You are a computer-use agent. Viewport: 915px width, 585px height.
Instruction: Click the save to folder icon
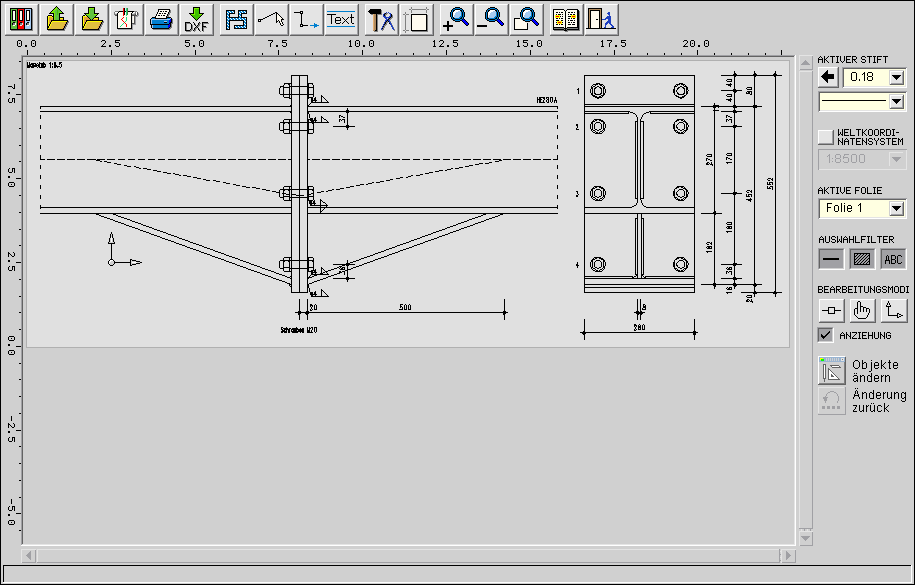pyautogui.click(x=92, y=19)
